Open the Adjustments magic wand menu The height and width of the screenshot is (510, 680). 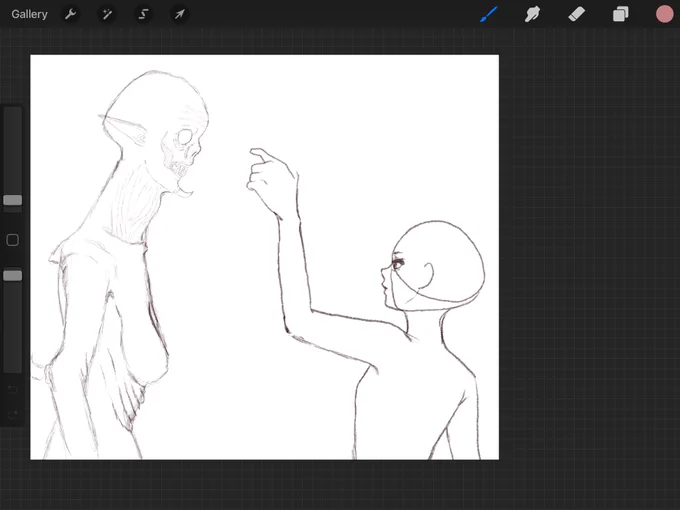[x=107, y=14]
